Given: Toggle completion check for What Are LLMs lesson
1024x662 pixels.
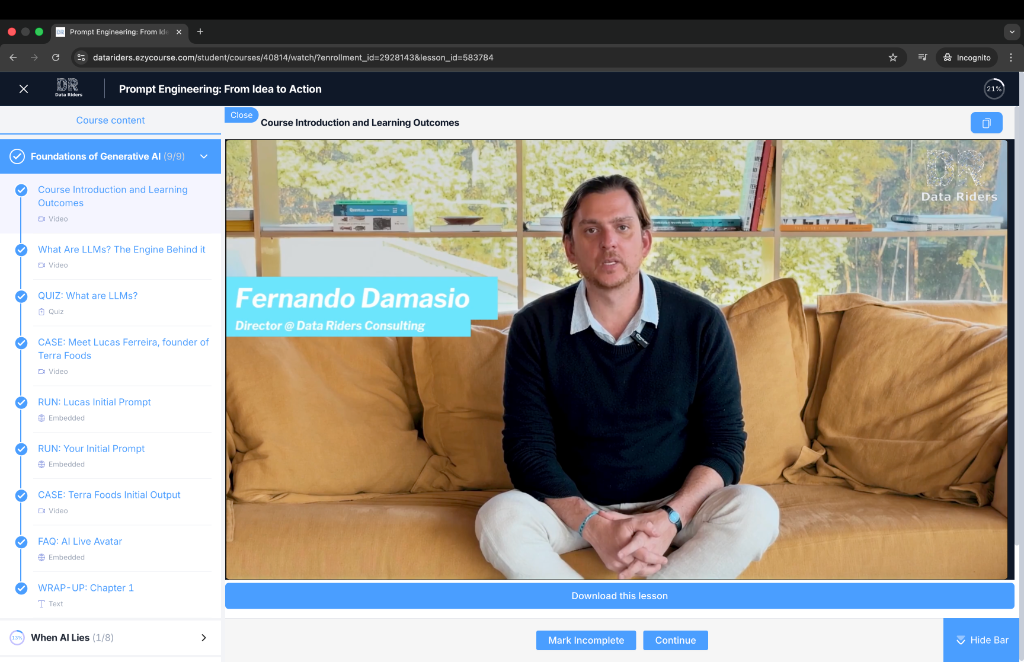Looking at the screenshot, I should coord(22,250).
